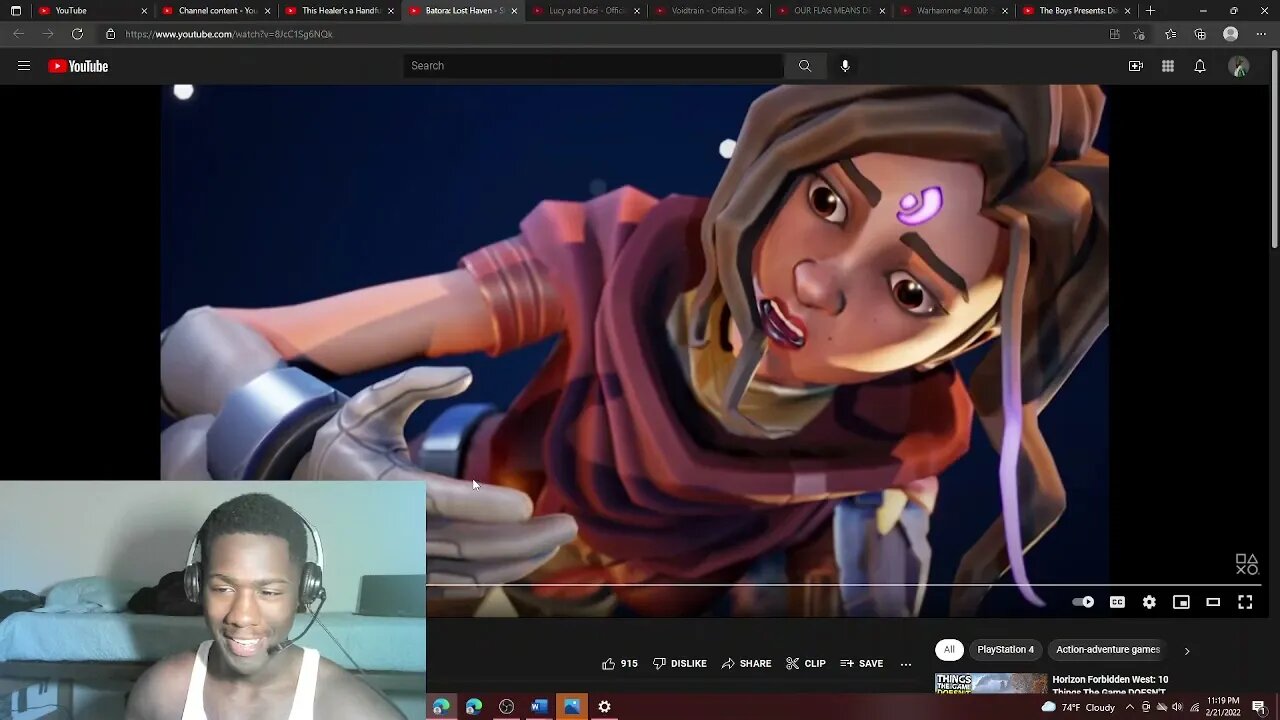Like the video showing 915 likes
Screen dimensions: 1280x720
pyautogui.click(x=619, y=664)
